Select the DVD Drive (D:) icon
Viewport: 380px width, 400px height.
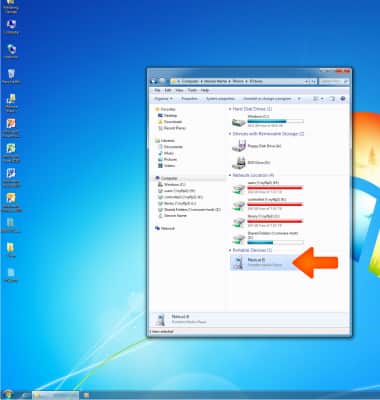pyautogui.click(x=239, y=163)
